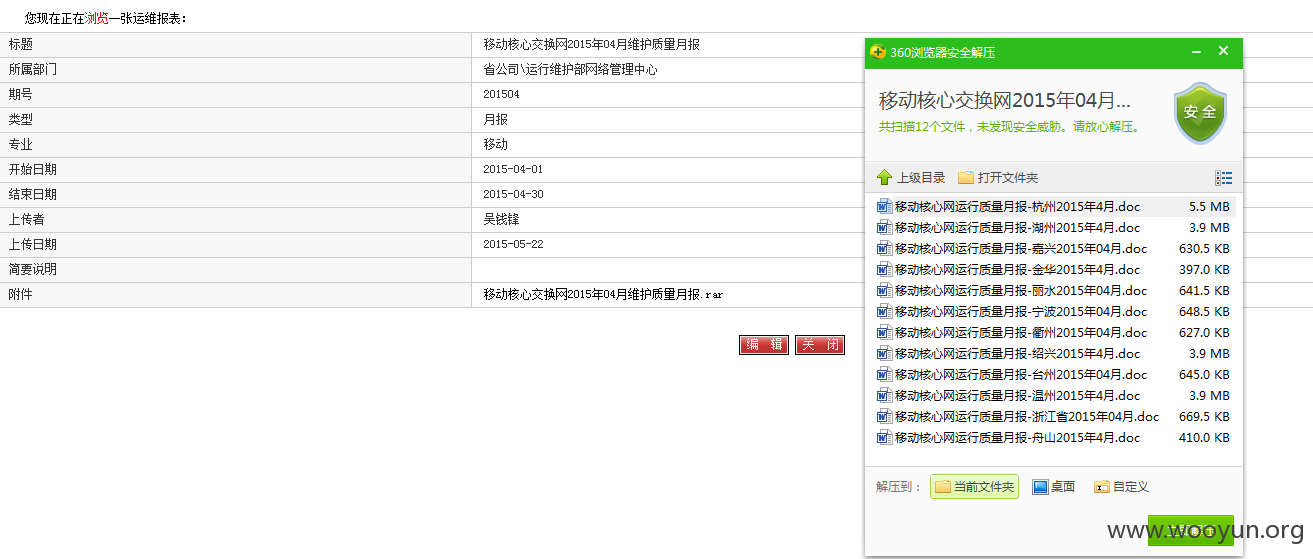Screen dimensions: 1313x559
Task: Click the archive title 移动核心交换网2015年04月...
Action: 1004,101
